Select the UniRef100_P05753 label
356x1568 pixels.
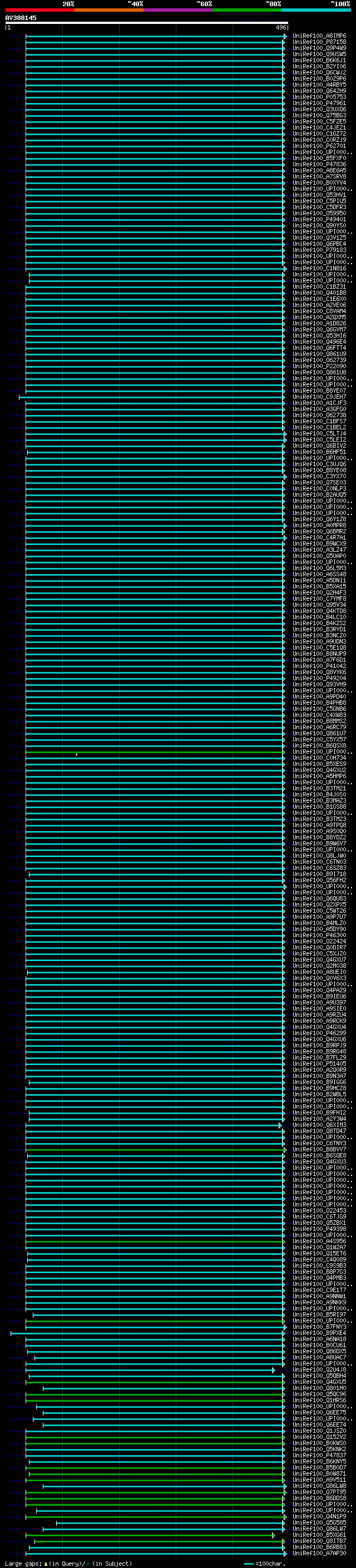[x=319, y=97]
